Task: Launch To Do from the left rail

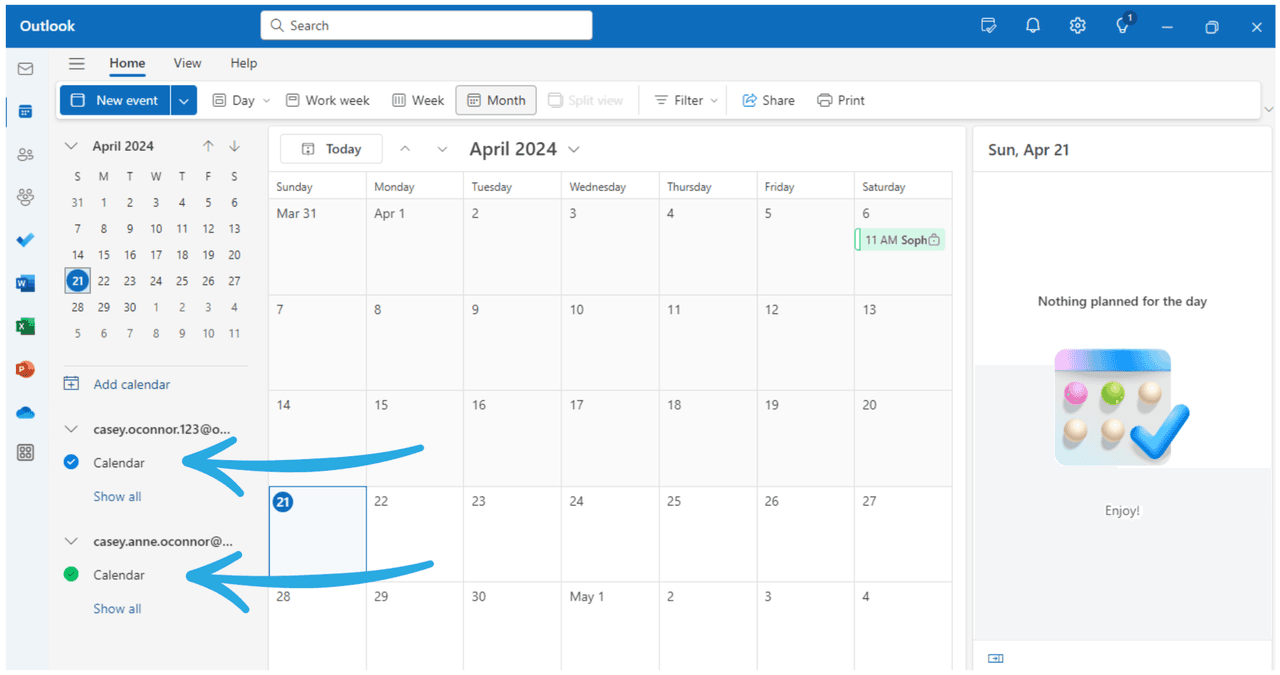Action: point(25,239)
